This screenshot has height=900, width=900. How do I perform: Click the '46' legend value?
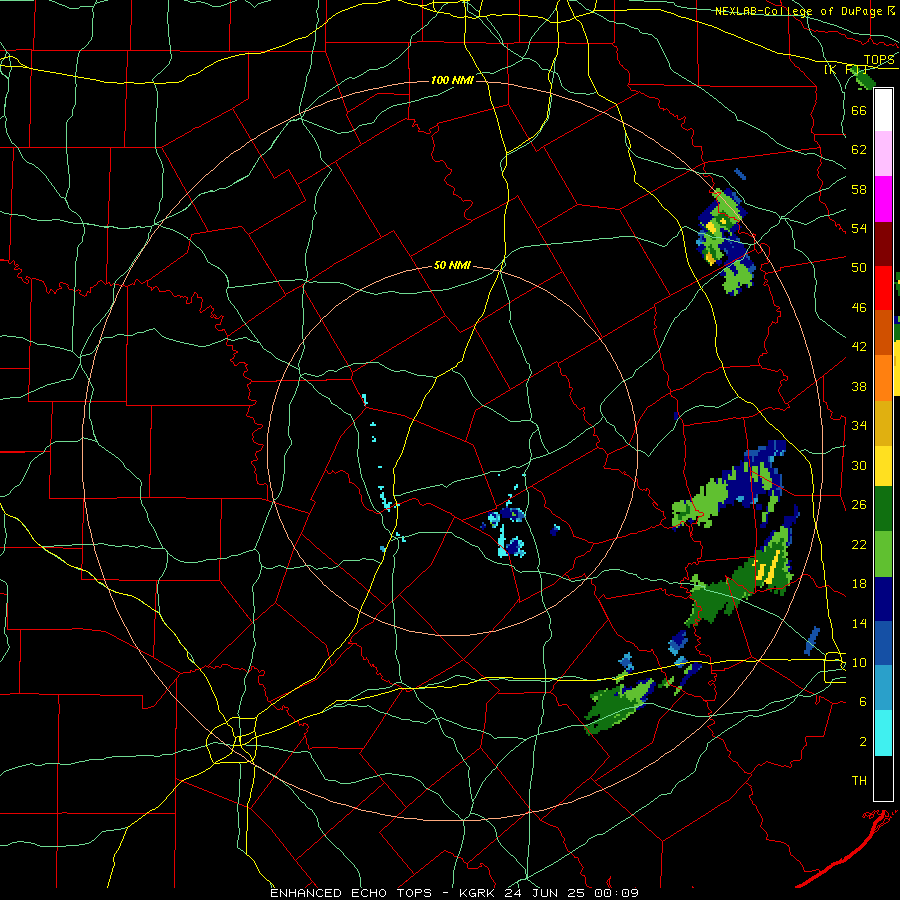coord(859,308)
